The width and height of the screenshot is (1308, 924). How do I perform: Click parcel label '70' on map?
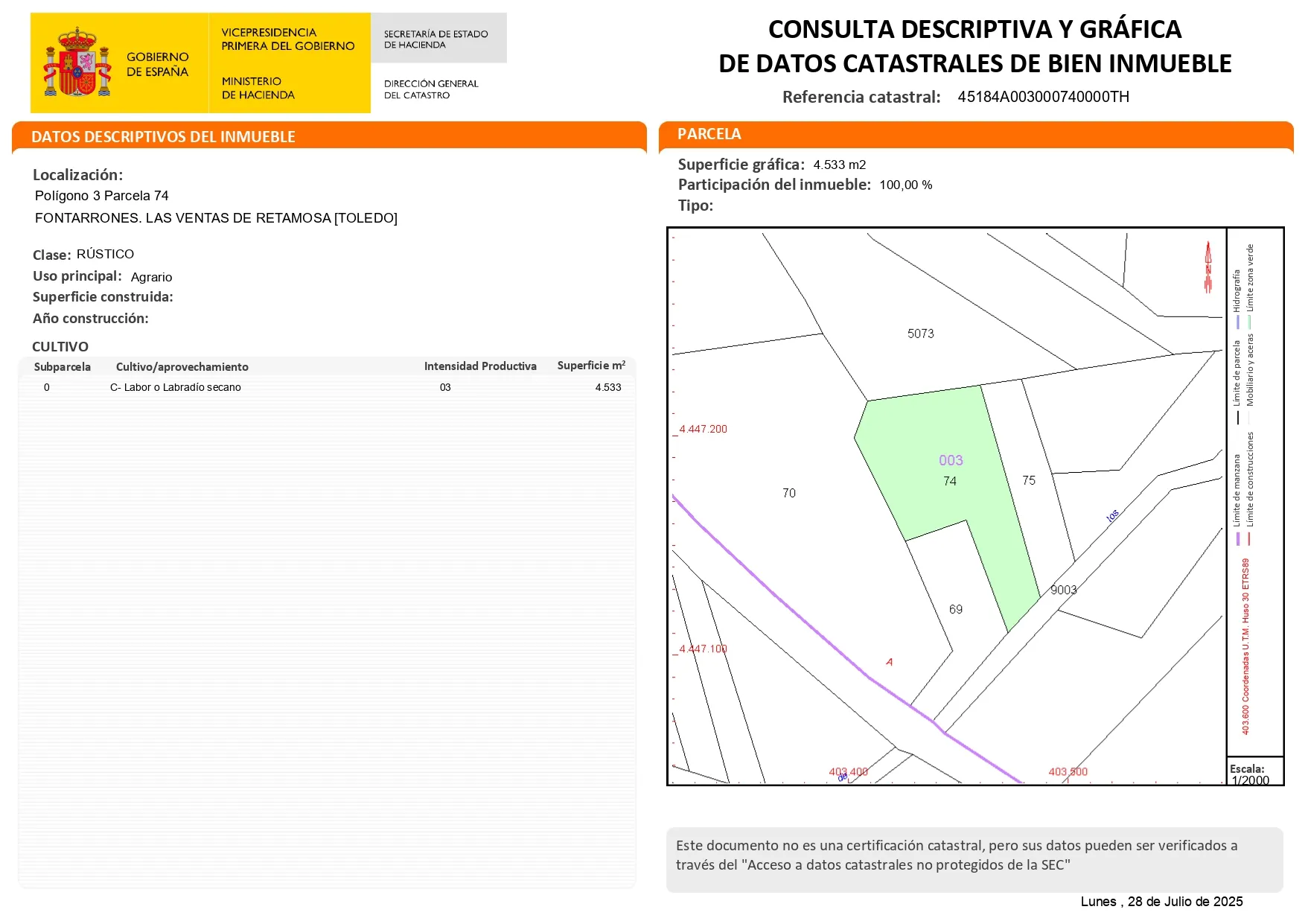789,493
